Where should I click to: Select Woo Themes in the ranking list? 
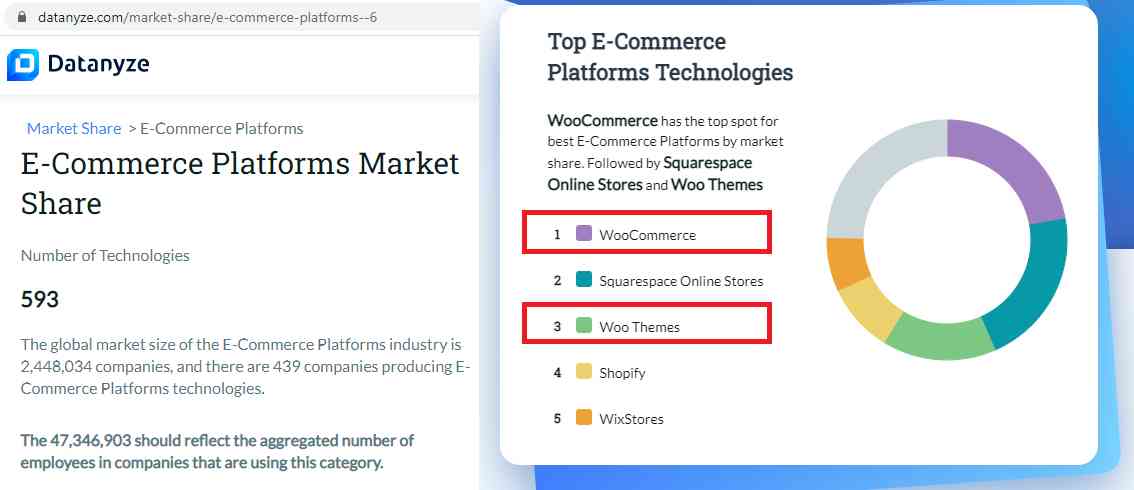pos(639,327)
